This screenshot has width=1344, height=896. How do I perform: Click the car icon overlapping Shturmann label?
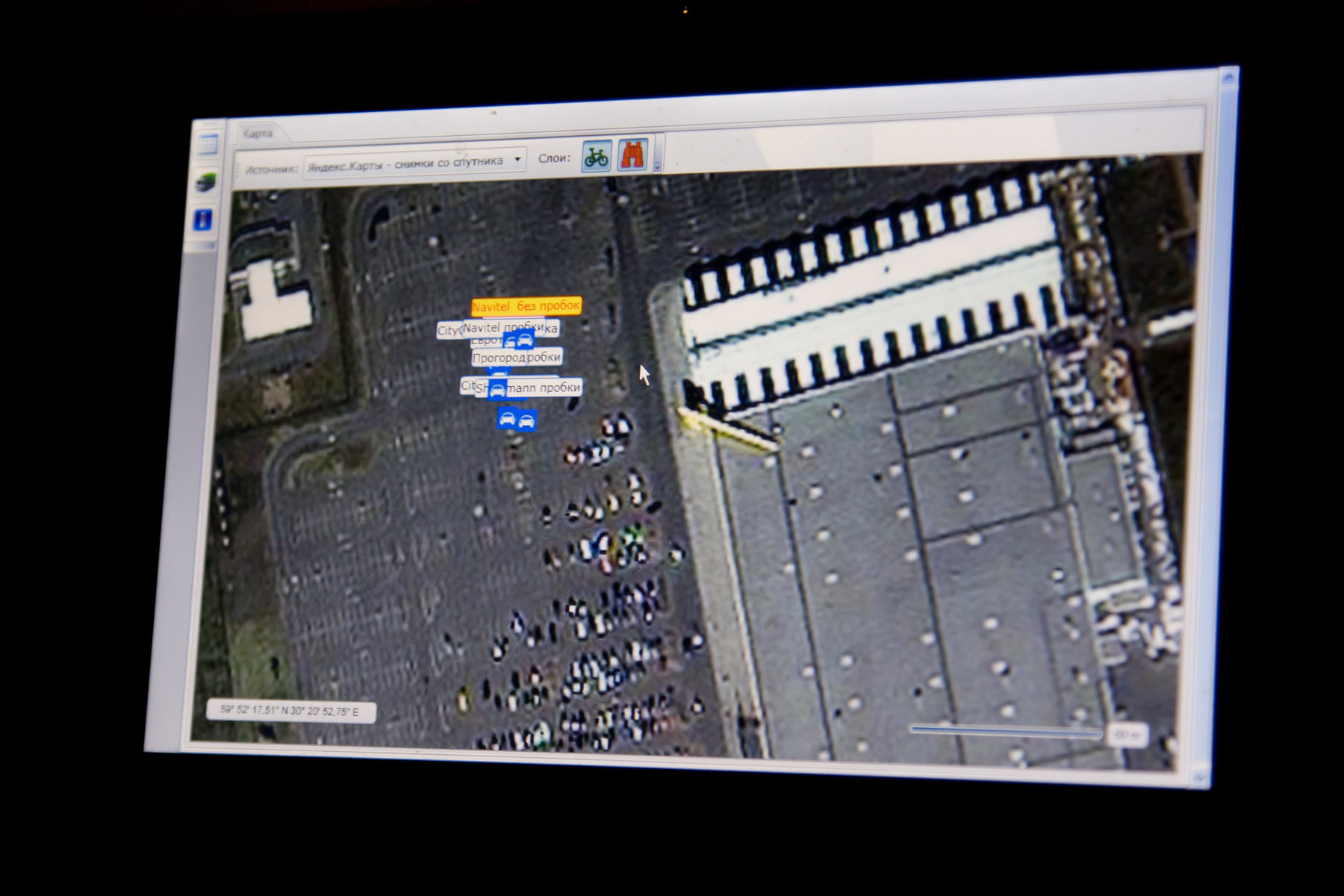coord(497,390)
